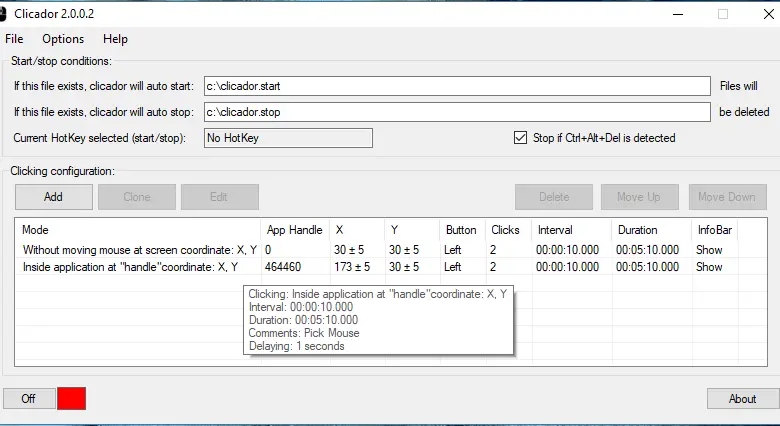Click the Clicks column header
Viewport: 780px width, 426px height.
pyautogui.click(x=508, y=230)
